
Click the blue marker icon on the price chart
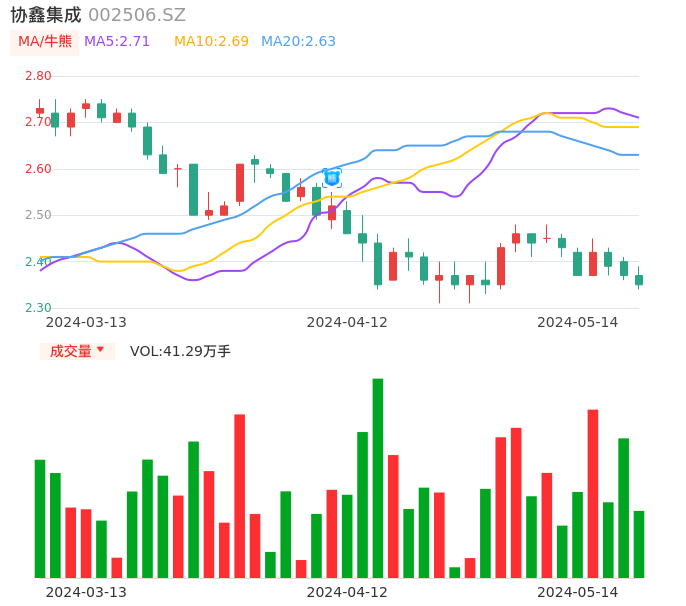(332, 177)
